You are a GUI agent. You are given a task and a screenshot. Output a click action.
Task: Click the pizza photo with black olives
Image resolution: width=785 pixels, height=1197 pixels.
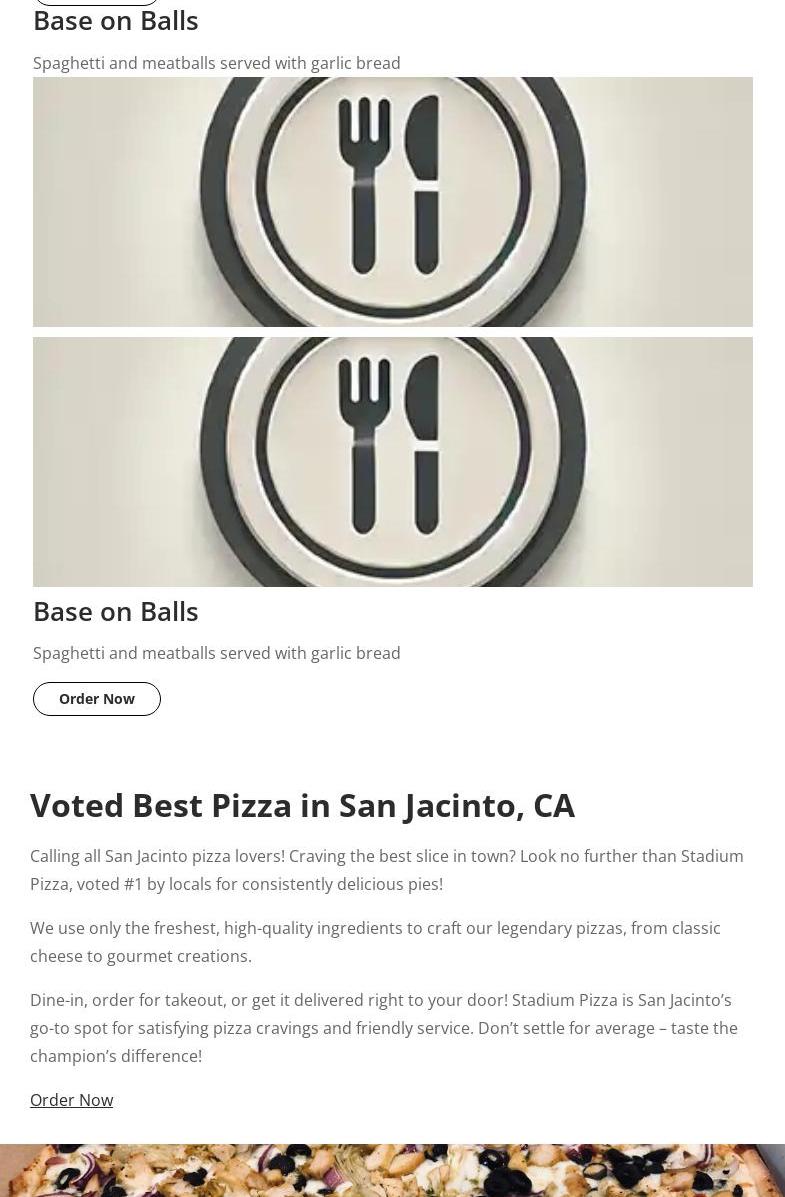pyautogui.click(x=392, y=1170)
